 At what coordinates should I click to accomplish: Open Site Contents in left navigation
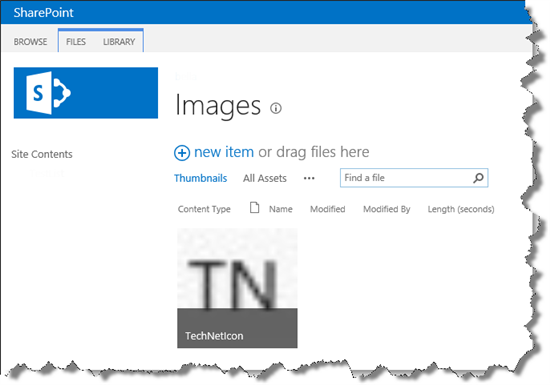click(x=42, y=154)
